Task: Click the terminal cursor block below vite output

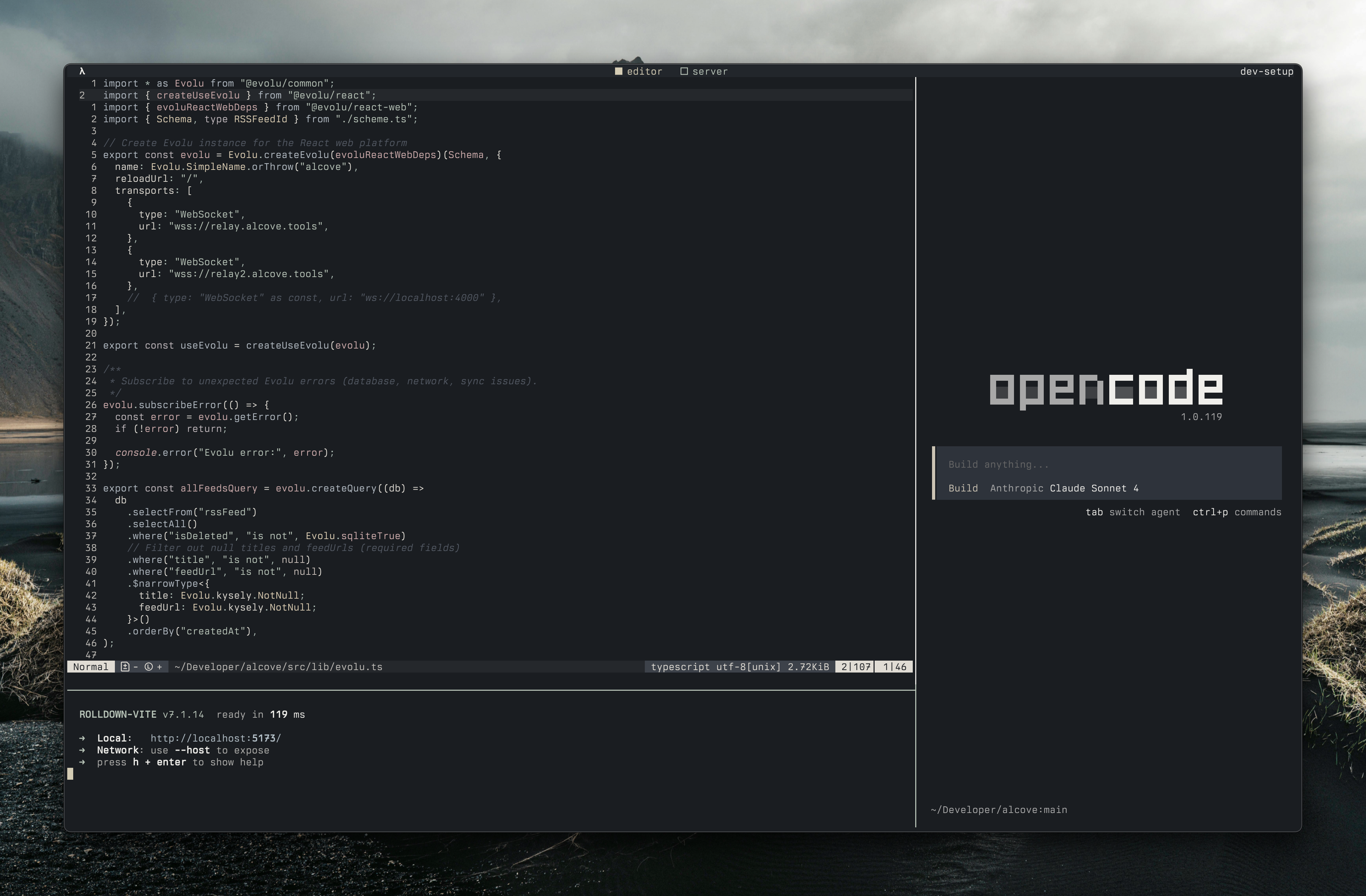Action: click(x=71, y=774)
